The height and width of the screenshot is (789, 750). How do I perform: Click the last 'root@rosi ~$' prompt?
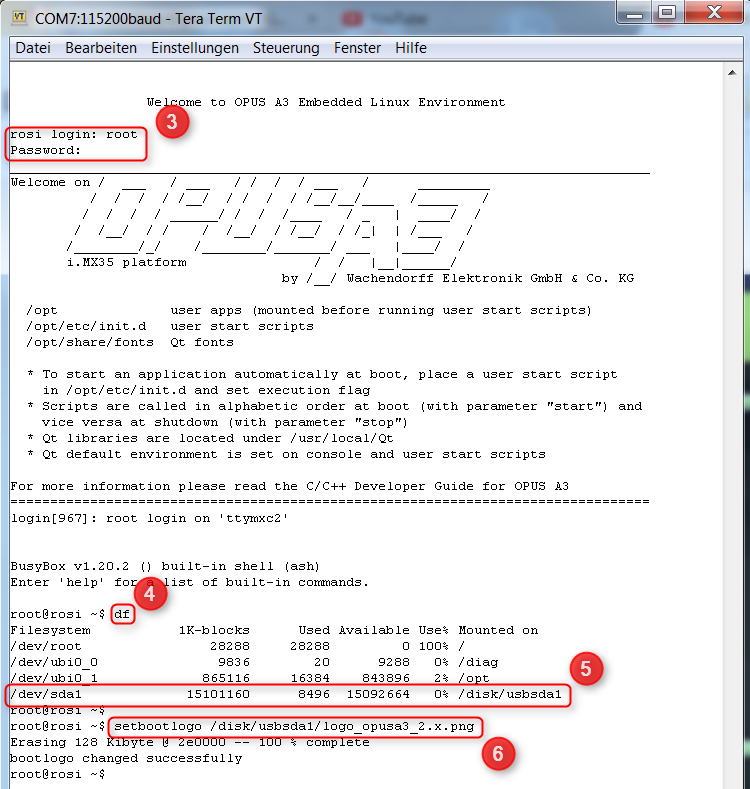57,774
